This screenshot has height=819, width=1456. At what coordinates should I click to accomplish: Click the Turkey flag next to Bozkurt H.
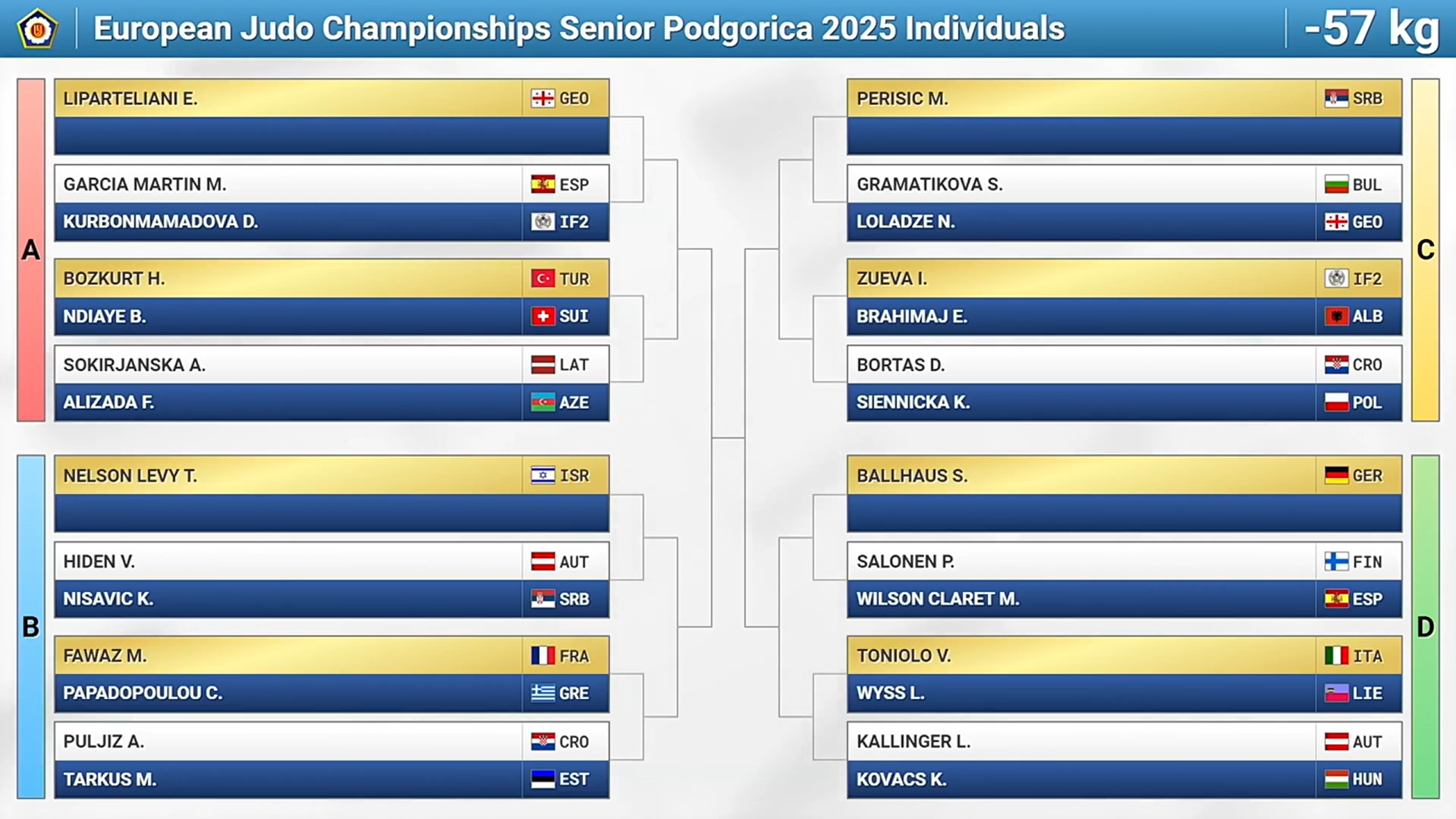pyautogui.click(x=542, y=279)
